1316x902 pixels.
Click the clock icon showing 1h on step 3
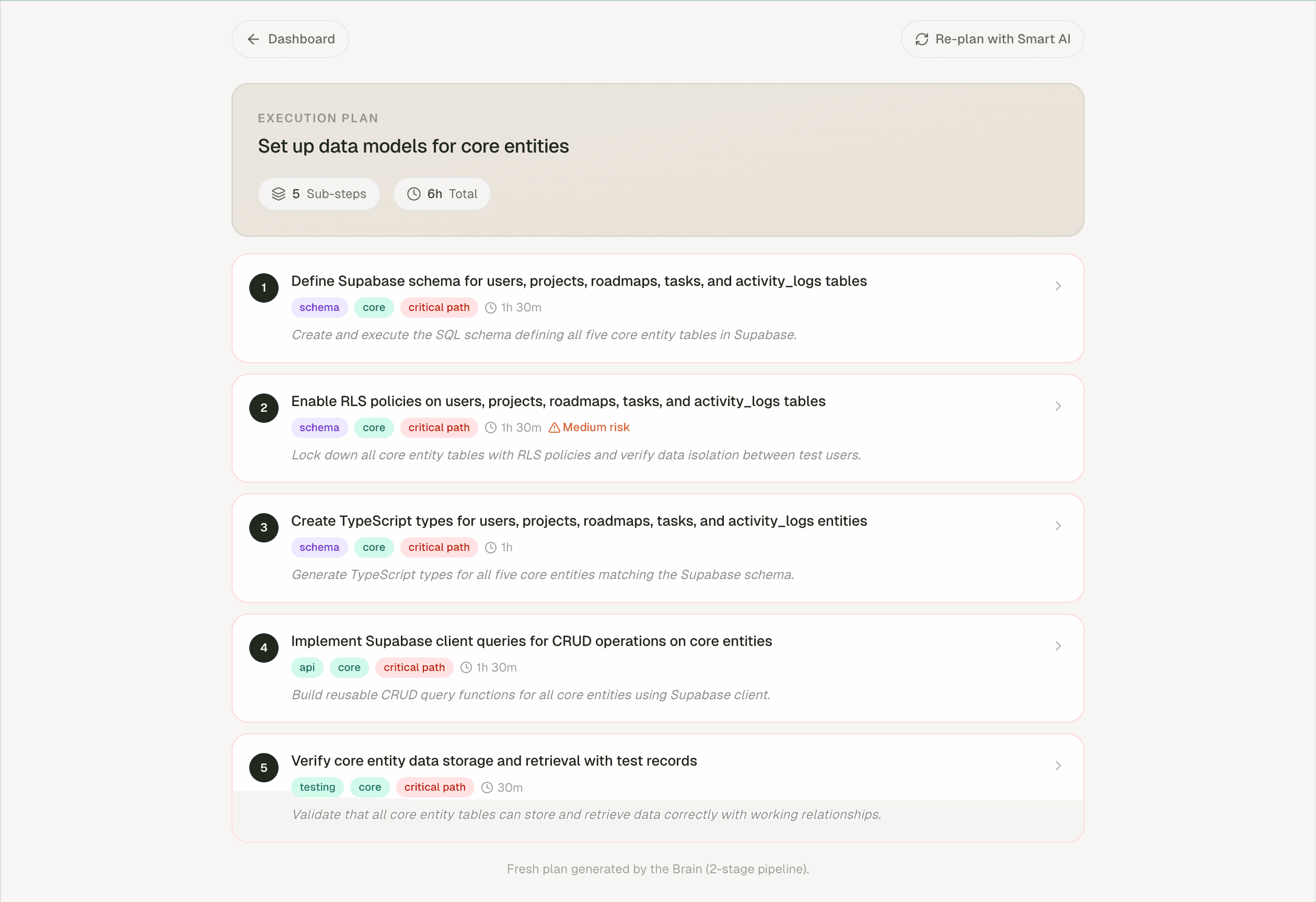pos(490,547)
